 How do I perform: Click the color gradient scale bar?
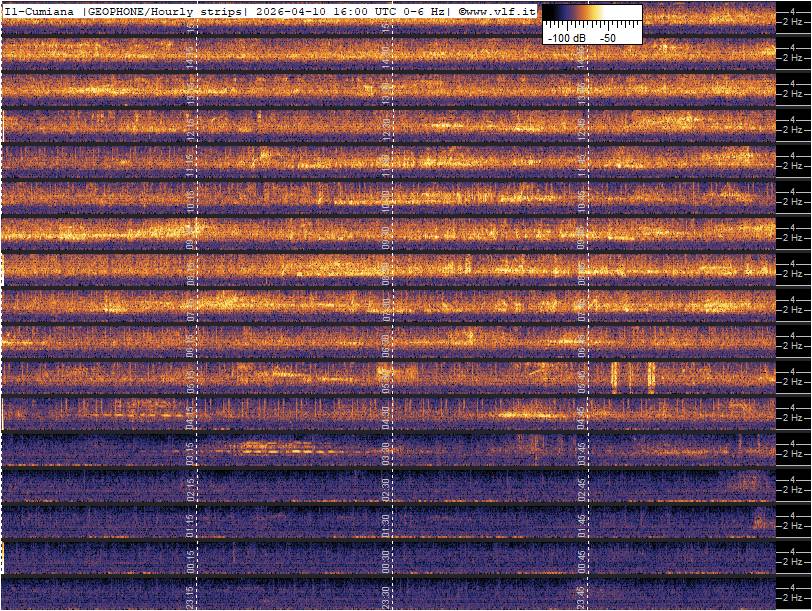coord(592,13)
